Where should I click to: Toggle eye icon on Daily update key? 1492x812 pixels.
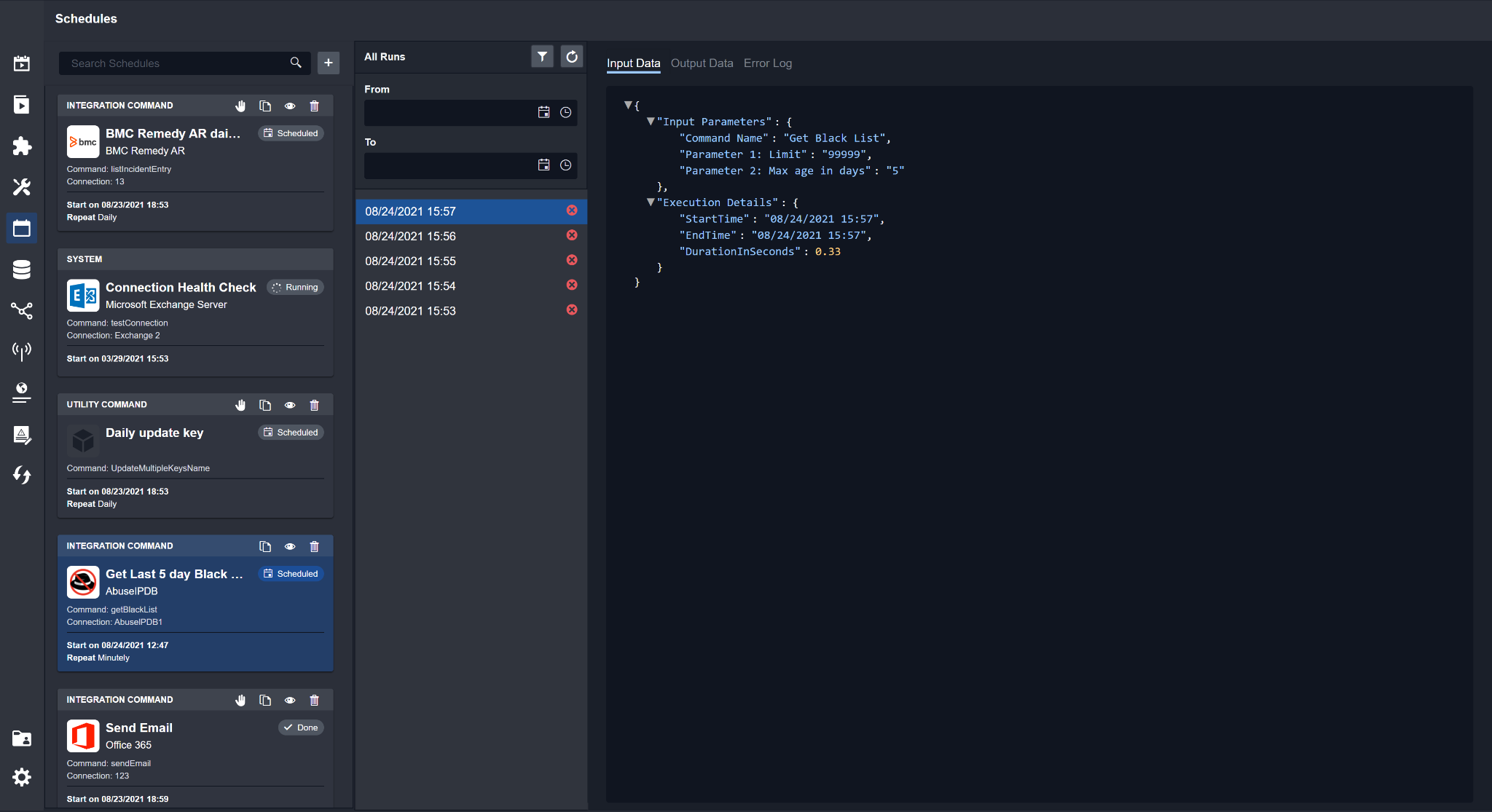(x=290, y=406)
